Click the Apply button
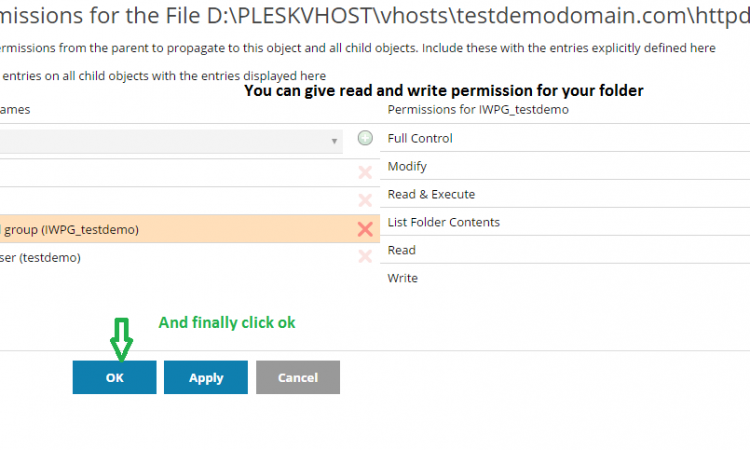The image size is (750, 450). click(206, 377)
